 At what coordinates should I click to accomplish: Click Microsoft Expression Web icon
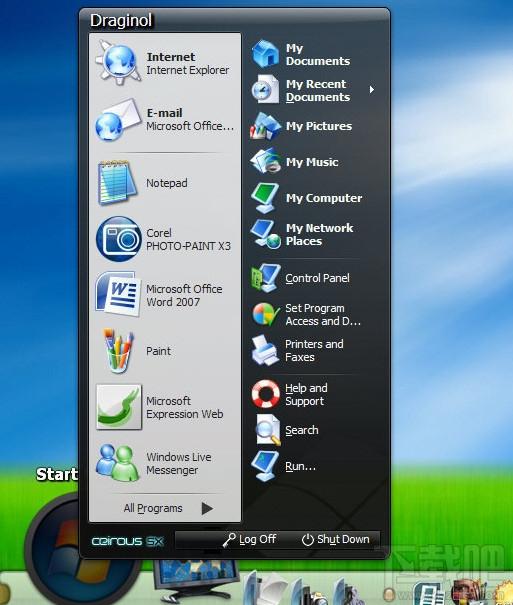pyautogui.click(x=118, y=407)
